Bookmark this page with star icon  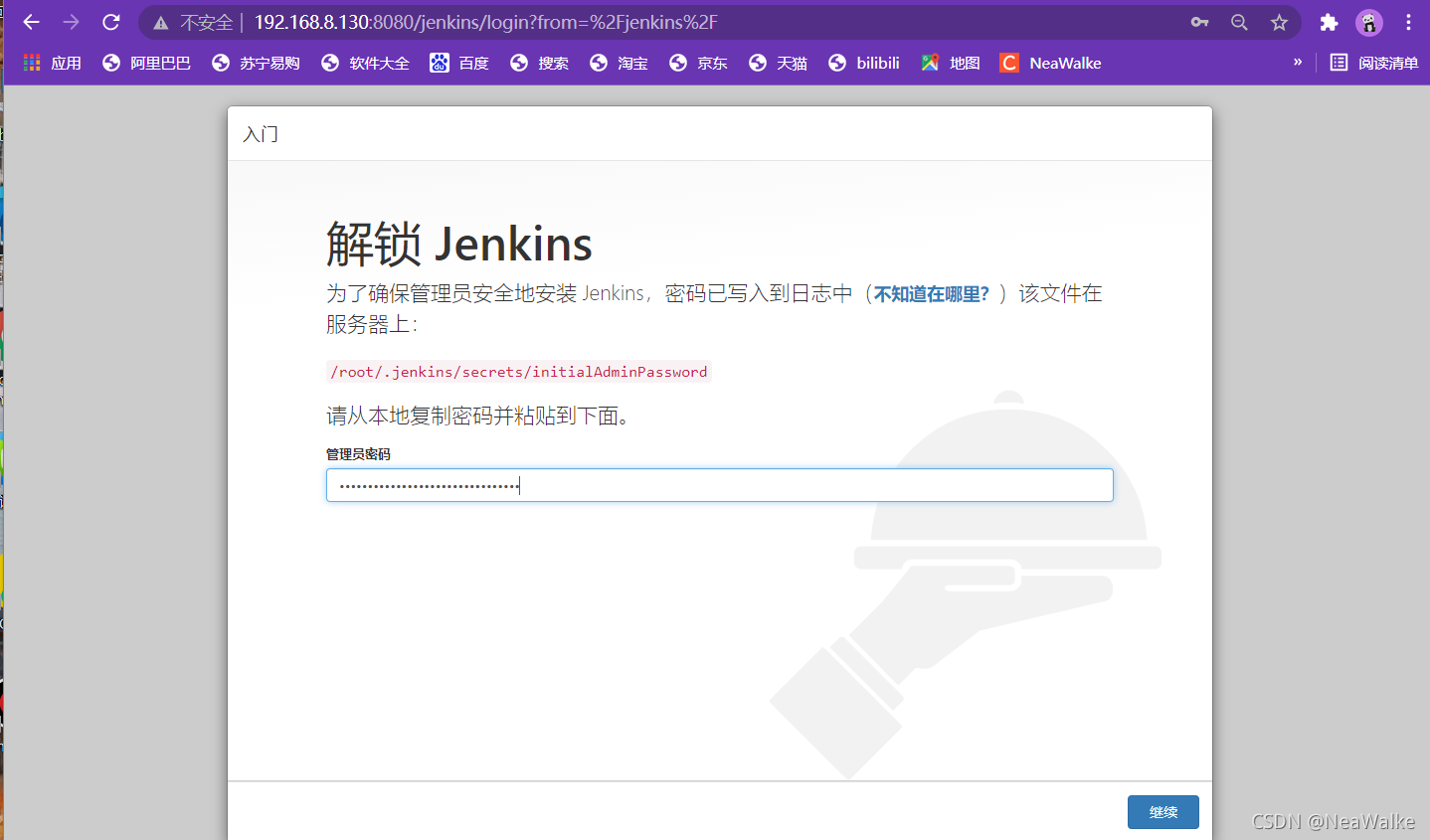[x=1279, y=22]
